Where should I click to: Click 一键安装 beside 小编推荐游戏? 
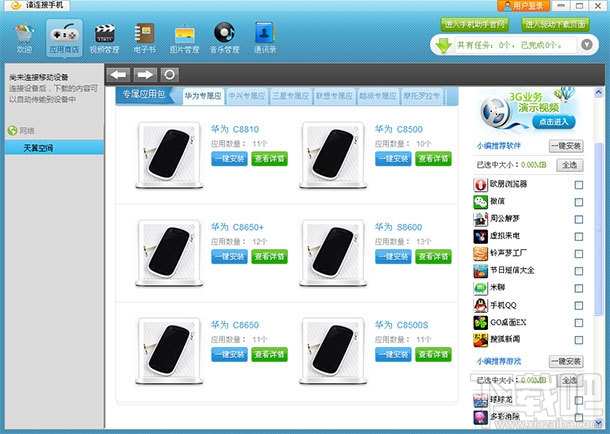tap(566, 362)
